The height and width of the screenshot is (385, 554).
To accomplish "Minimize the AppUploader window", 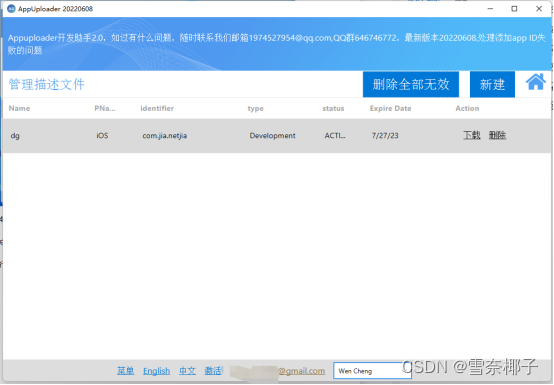I will point(490,9).
